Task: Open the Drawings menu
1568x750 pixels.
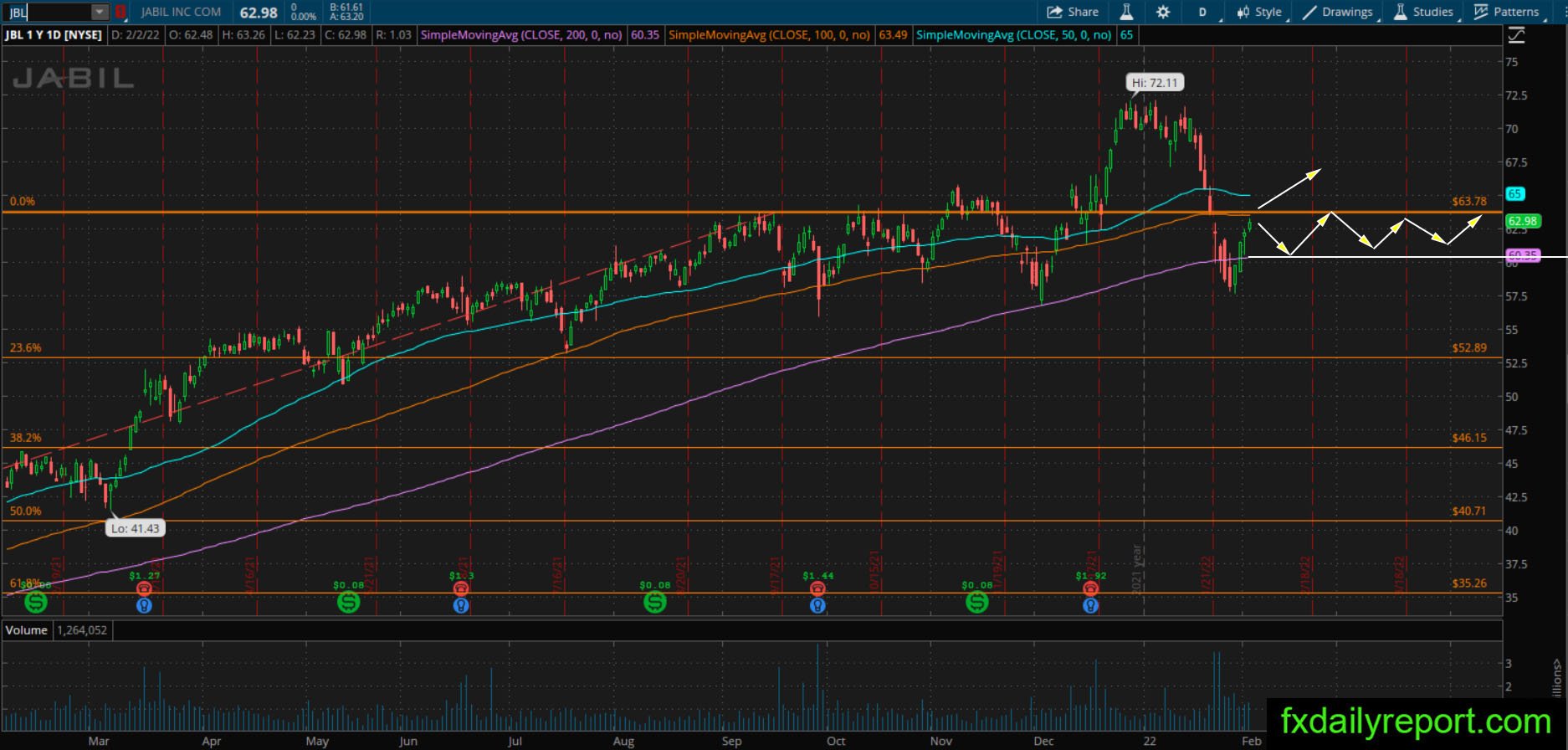Action: [1338, 12]
